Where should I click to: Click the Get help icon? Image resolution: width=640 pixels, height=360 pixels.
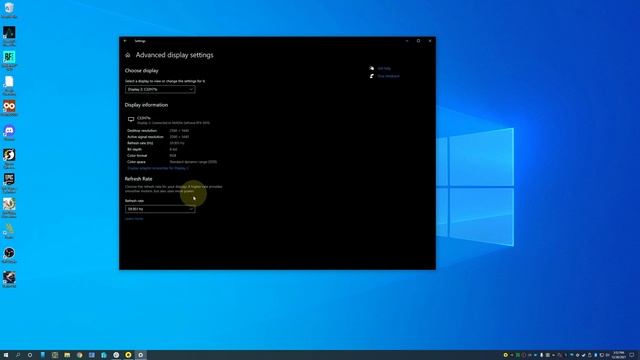(371, 68)
